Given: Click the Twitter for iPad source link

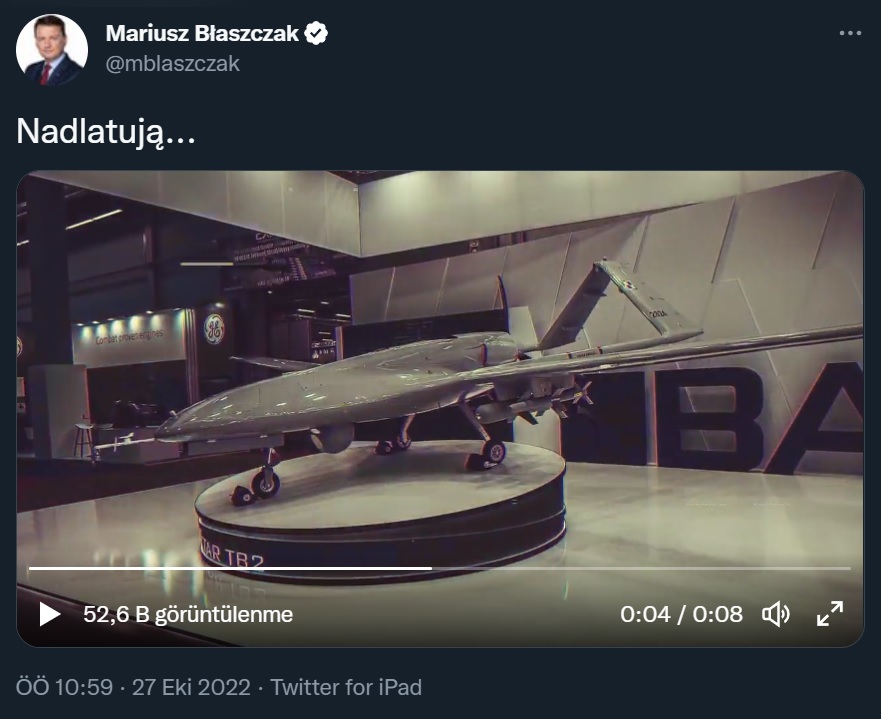Looking at the screenshot, I should tap(346, 687).
